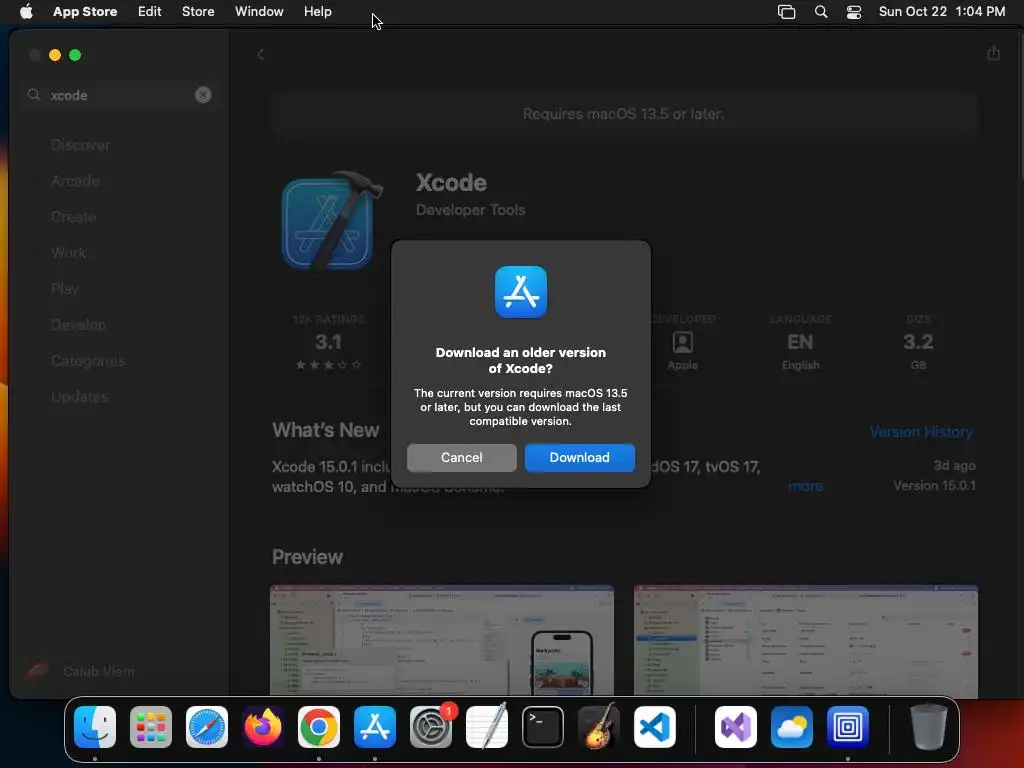Click the date and time in menu bar
The width and height of the screenshot is (1024, 768).
click(942, 11)
